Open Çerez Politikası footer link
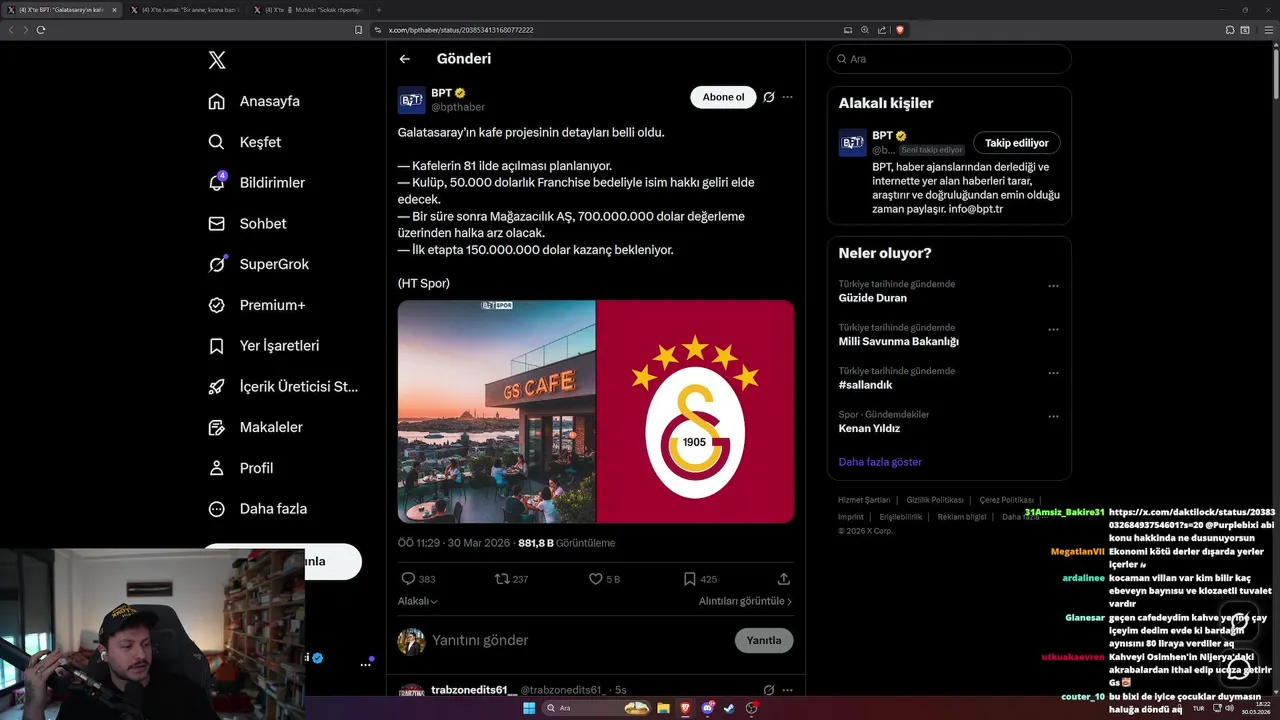 pyautogui.click(x=1007, y=500)
